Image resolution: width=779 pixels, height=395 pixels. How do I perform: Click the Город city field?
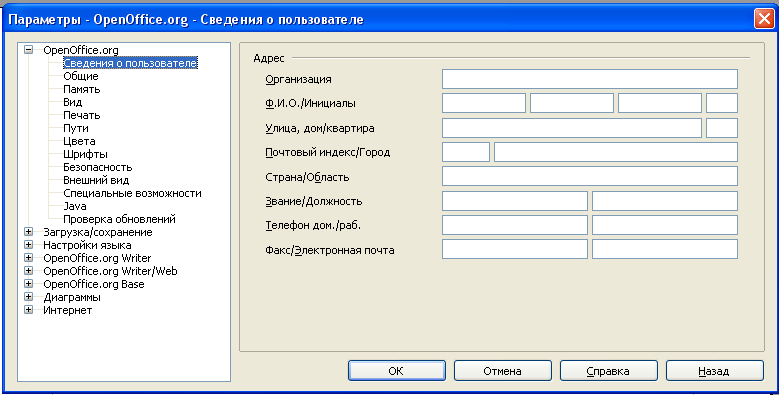click(616, 152)
